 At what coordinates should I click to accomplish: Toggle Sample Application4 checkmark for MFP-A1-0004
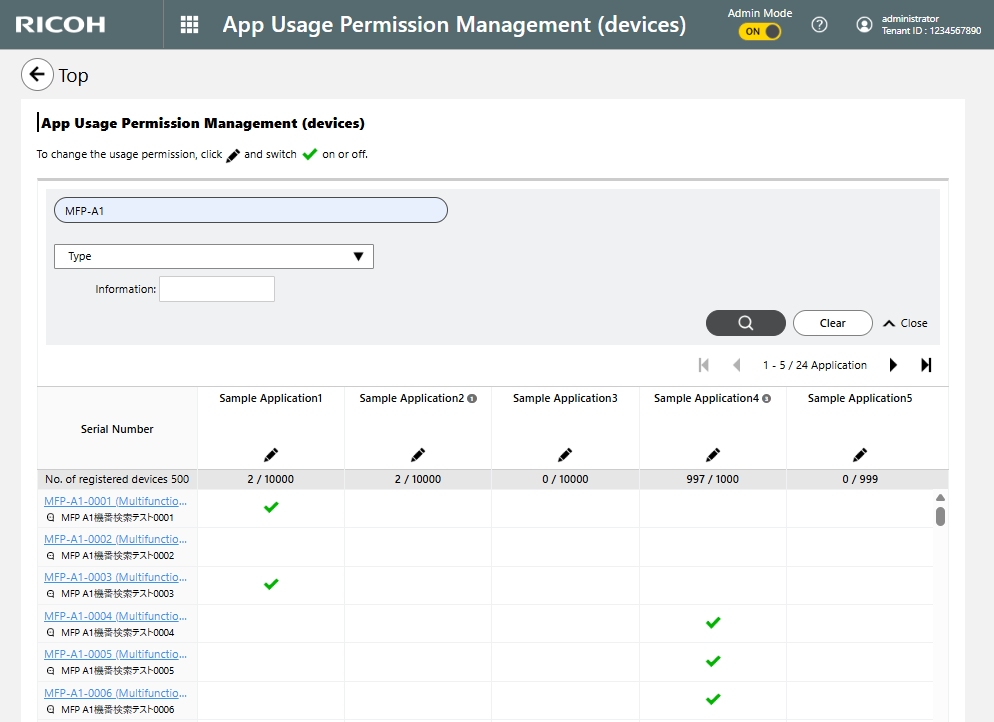coord(713,623)
